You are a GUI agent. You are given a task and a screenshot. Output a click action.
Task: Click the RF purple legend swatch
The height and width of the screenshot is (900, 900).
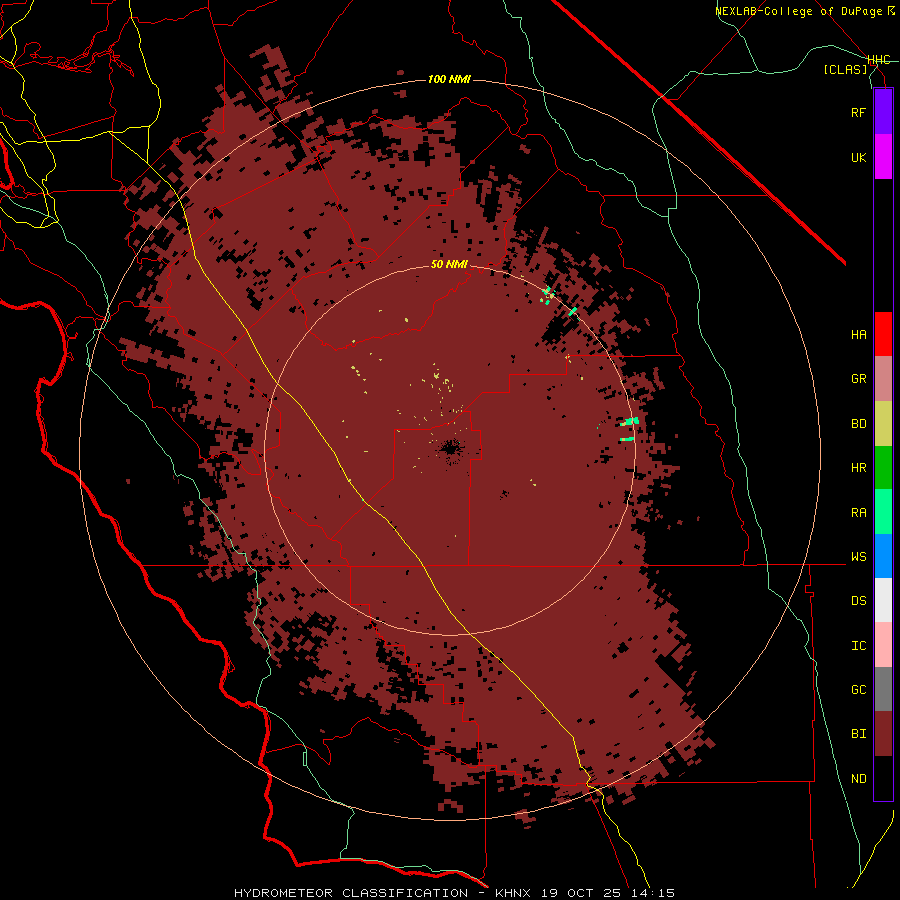pos(883,112)
